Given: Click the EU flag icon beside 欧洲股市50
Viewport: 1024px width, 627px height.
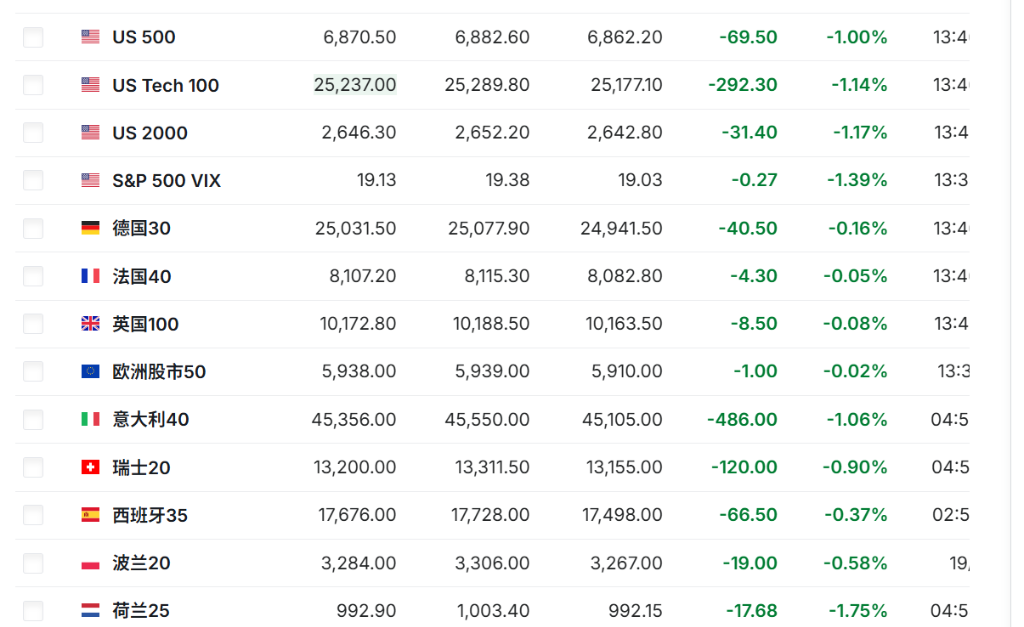Looking at the screenshot, I should pos(90,372).
